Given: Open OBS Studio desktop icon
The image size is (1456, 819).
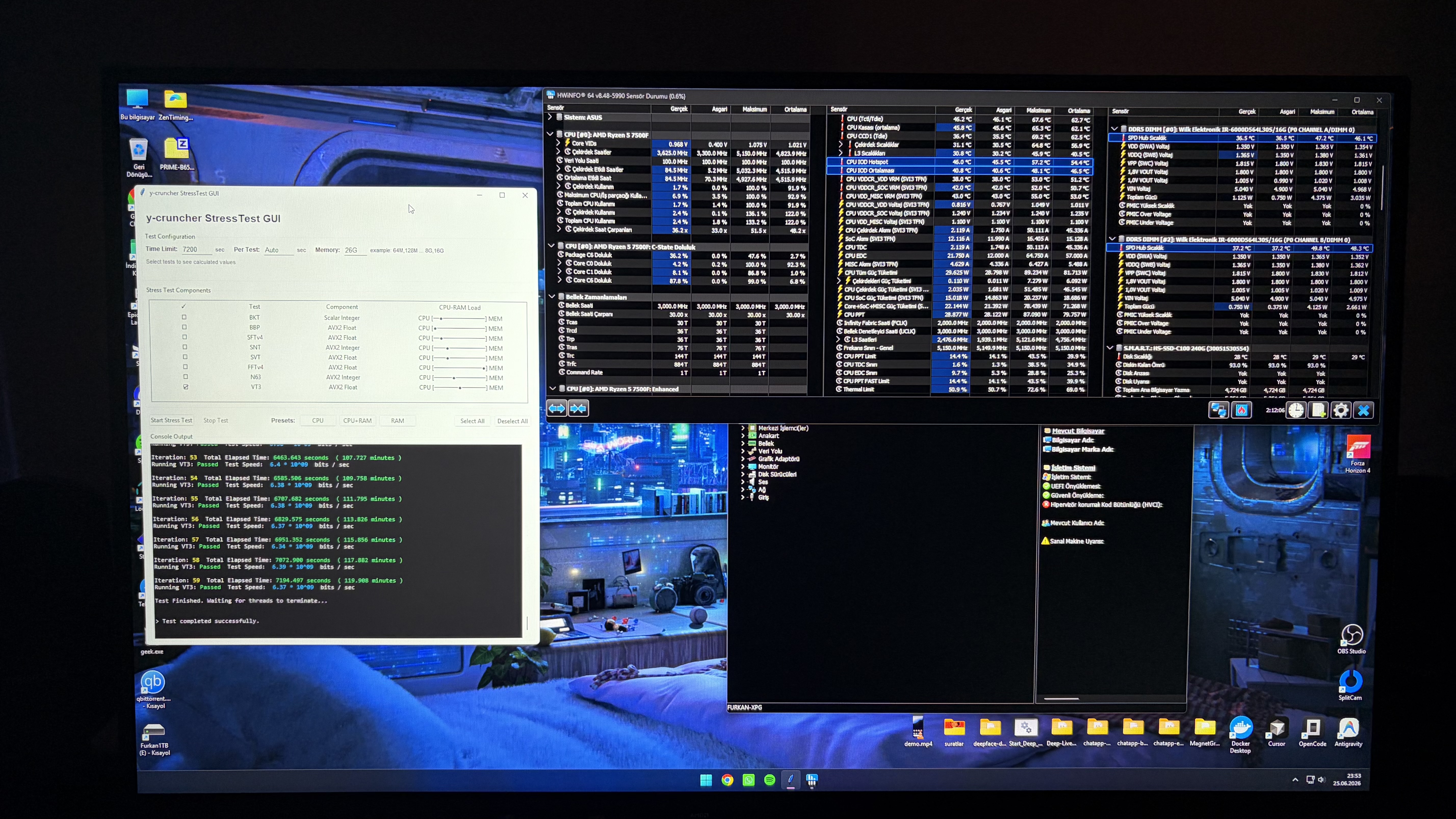Looking at the screenshot, I should click(1351, 639).
